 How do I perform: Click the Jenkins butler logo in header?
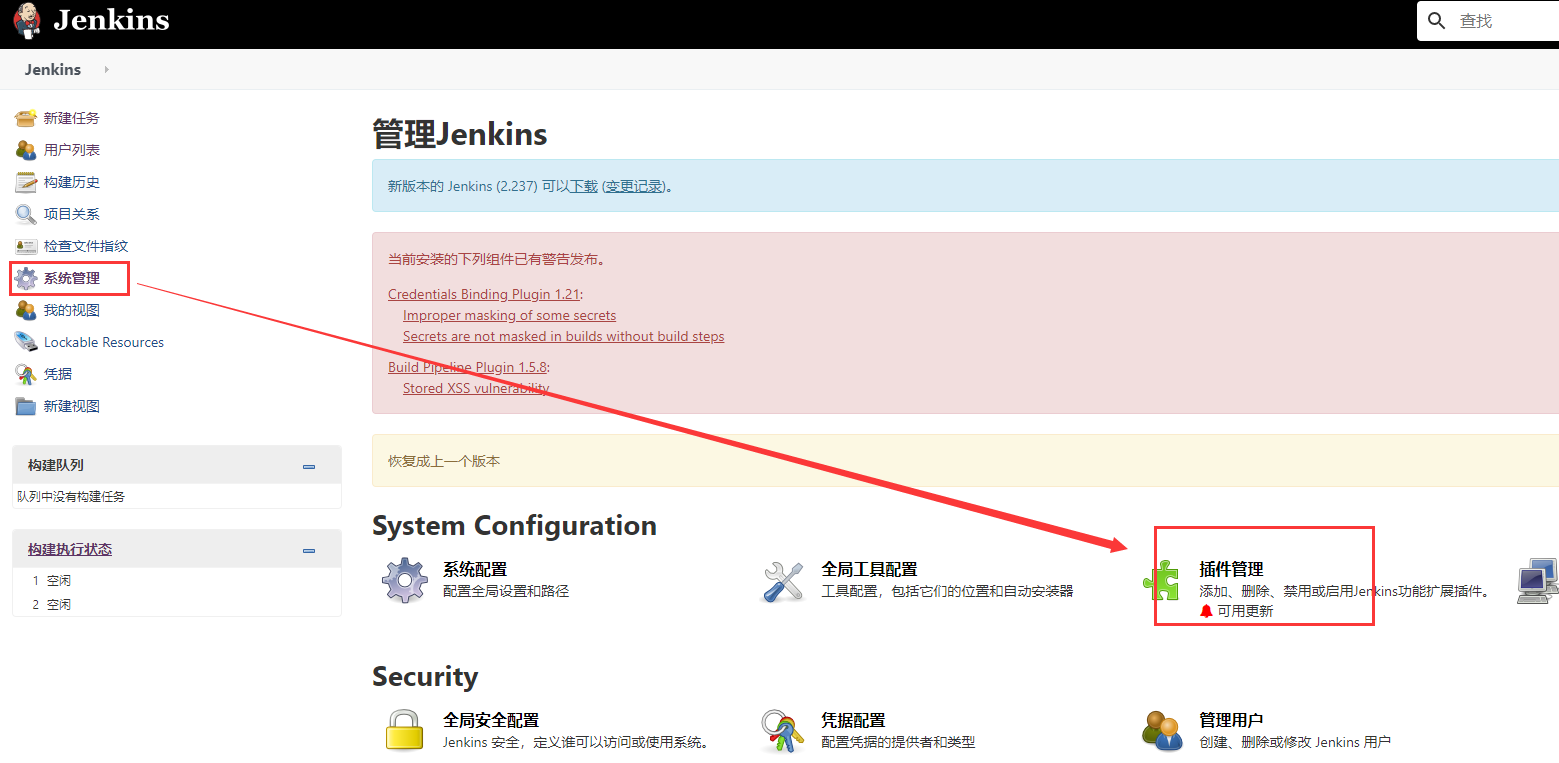pyautogui.click(x=27, y=21)
